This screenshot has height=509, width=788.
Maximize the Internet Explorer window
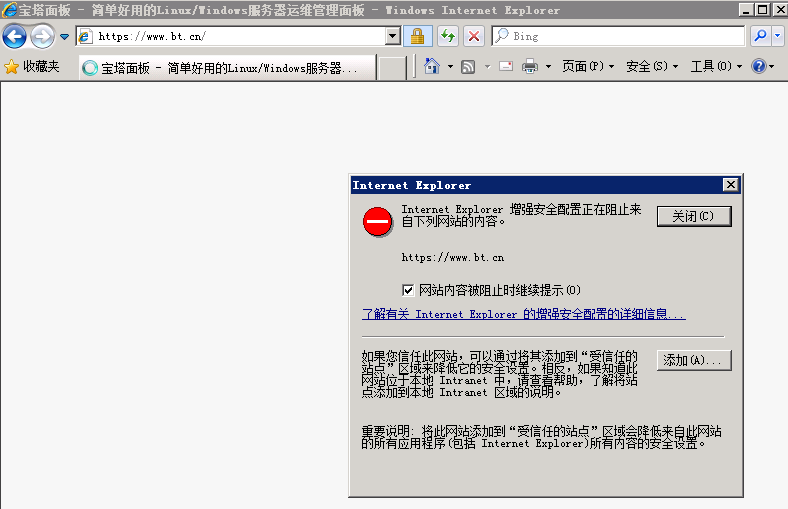[763, 10]
